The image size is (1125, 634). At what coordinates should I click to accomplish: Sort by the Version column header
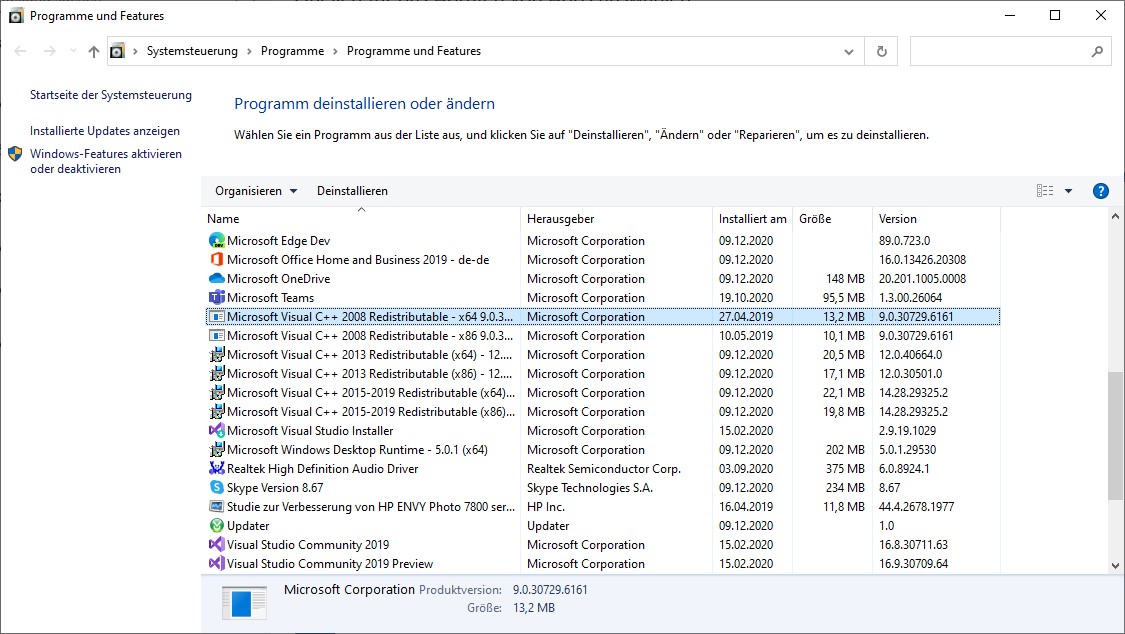936,219
